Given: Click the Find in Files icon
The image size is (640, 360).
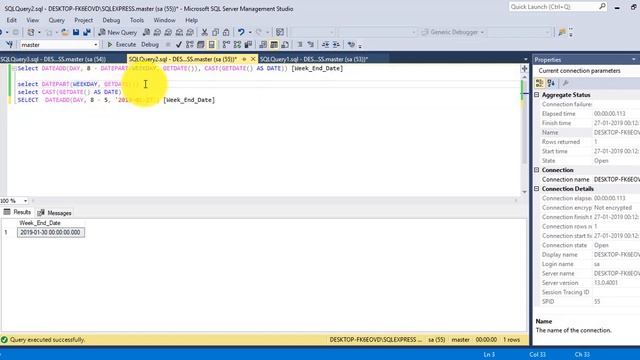Looking at the screenshot, I should 562,32.
